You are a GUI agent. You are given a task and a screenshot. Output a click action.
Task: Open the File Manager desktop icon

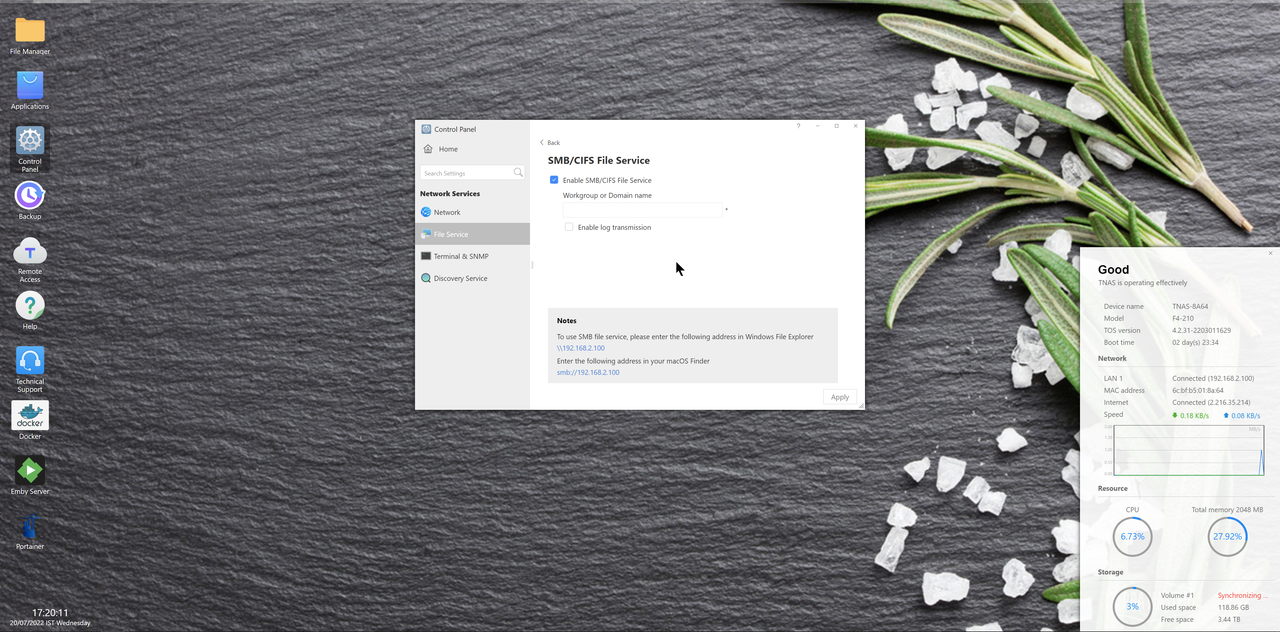pyautogui.click(x=30, y=30)
